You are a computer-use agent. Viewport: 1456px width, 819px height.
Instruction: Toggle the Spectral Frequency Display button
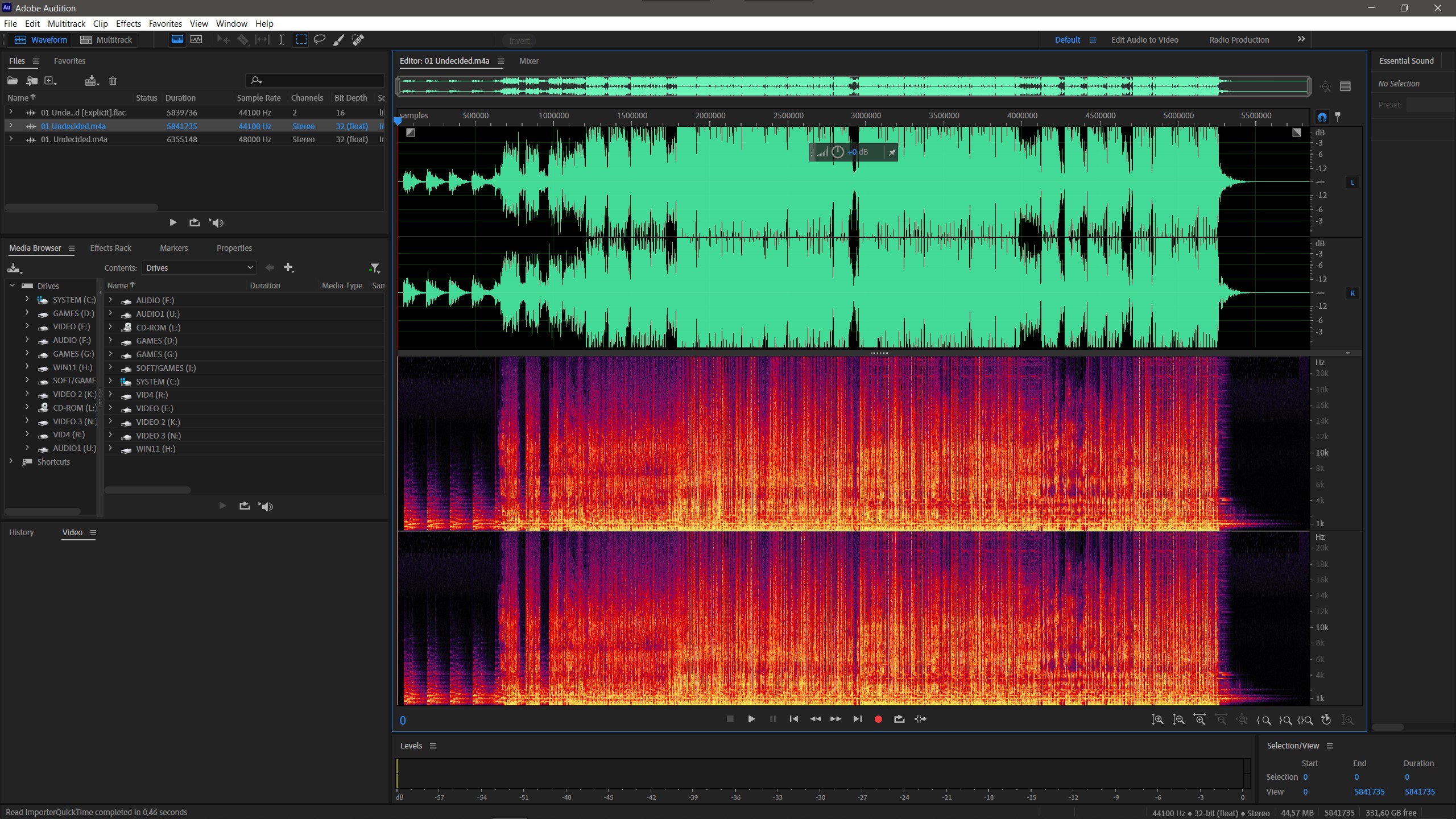[177, 40]
